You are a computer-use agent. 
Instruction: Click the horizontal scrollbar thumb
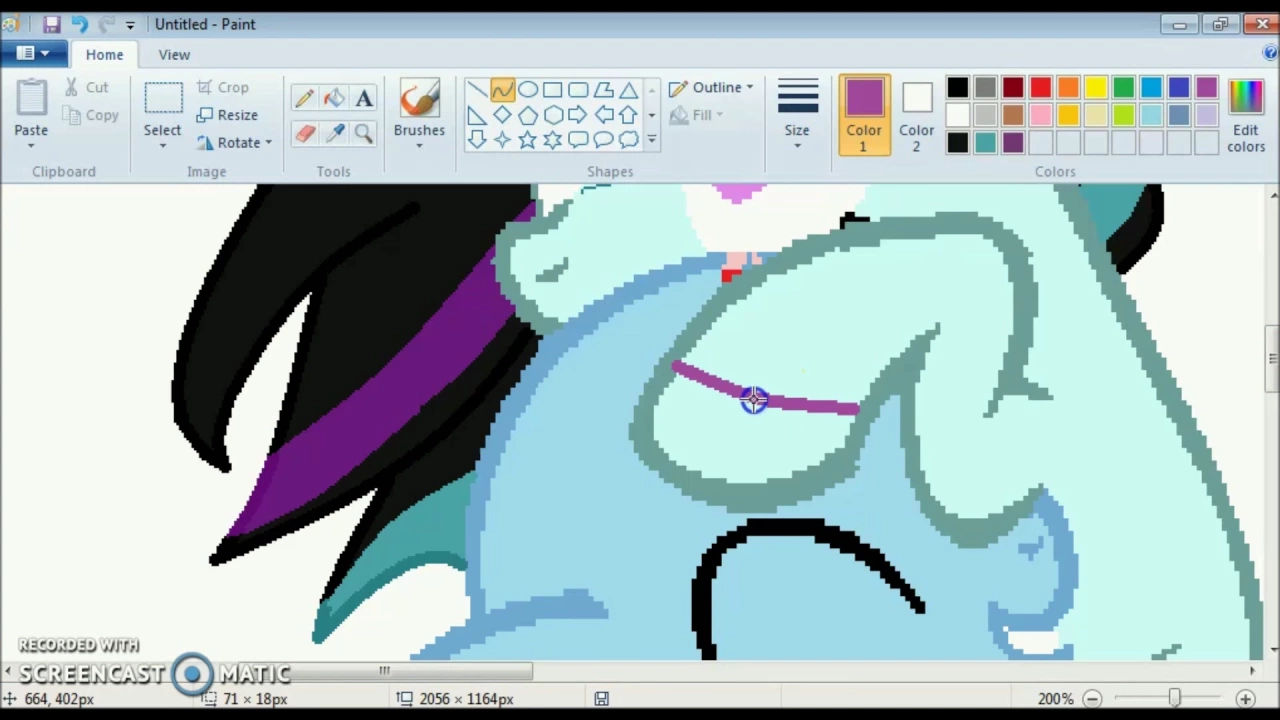coord(384,671)
